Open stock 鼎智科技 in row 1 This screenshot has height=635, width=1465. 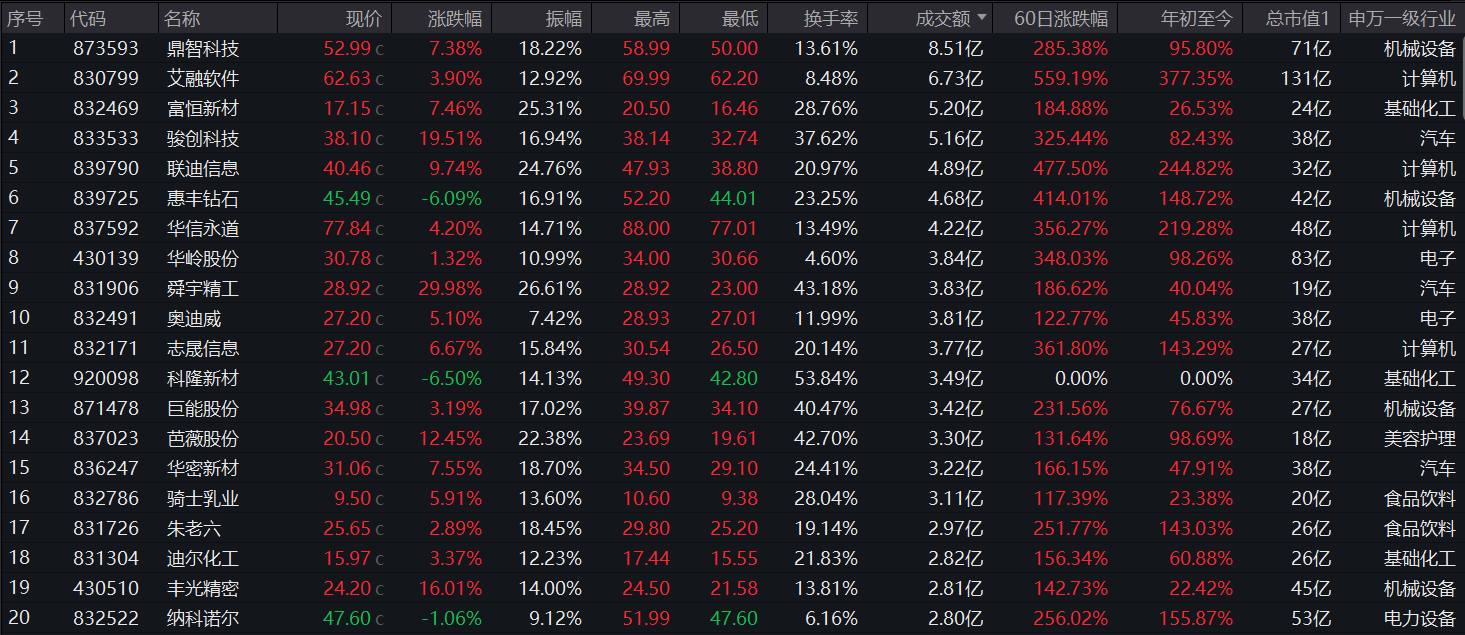203,48
